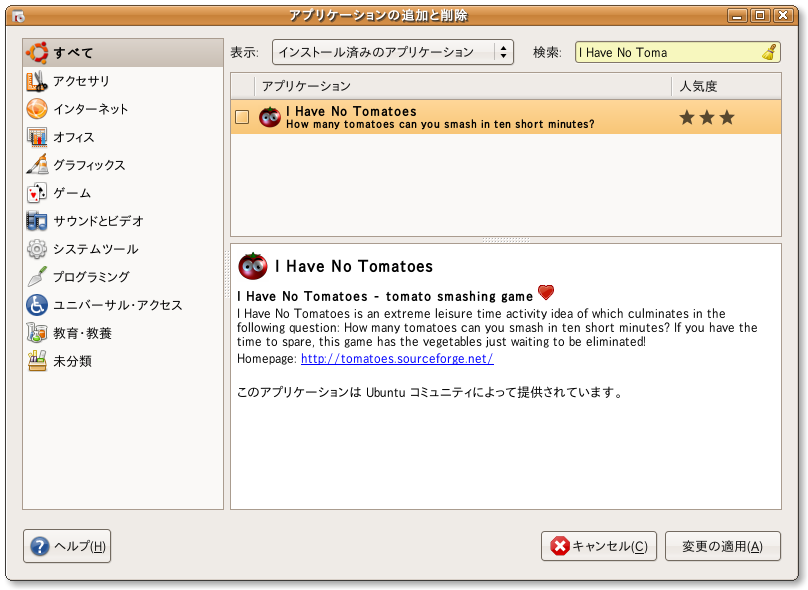Click the red heart icon beside game title
Image resolution: width=808 pixels, height=590 pixels.
coord(546,293)
